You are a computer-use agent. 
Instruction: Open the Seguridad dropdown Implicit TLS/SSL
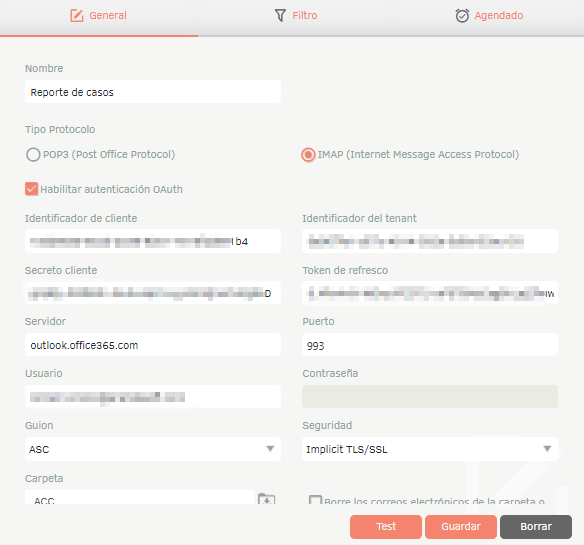coord(430,449)
